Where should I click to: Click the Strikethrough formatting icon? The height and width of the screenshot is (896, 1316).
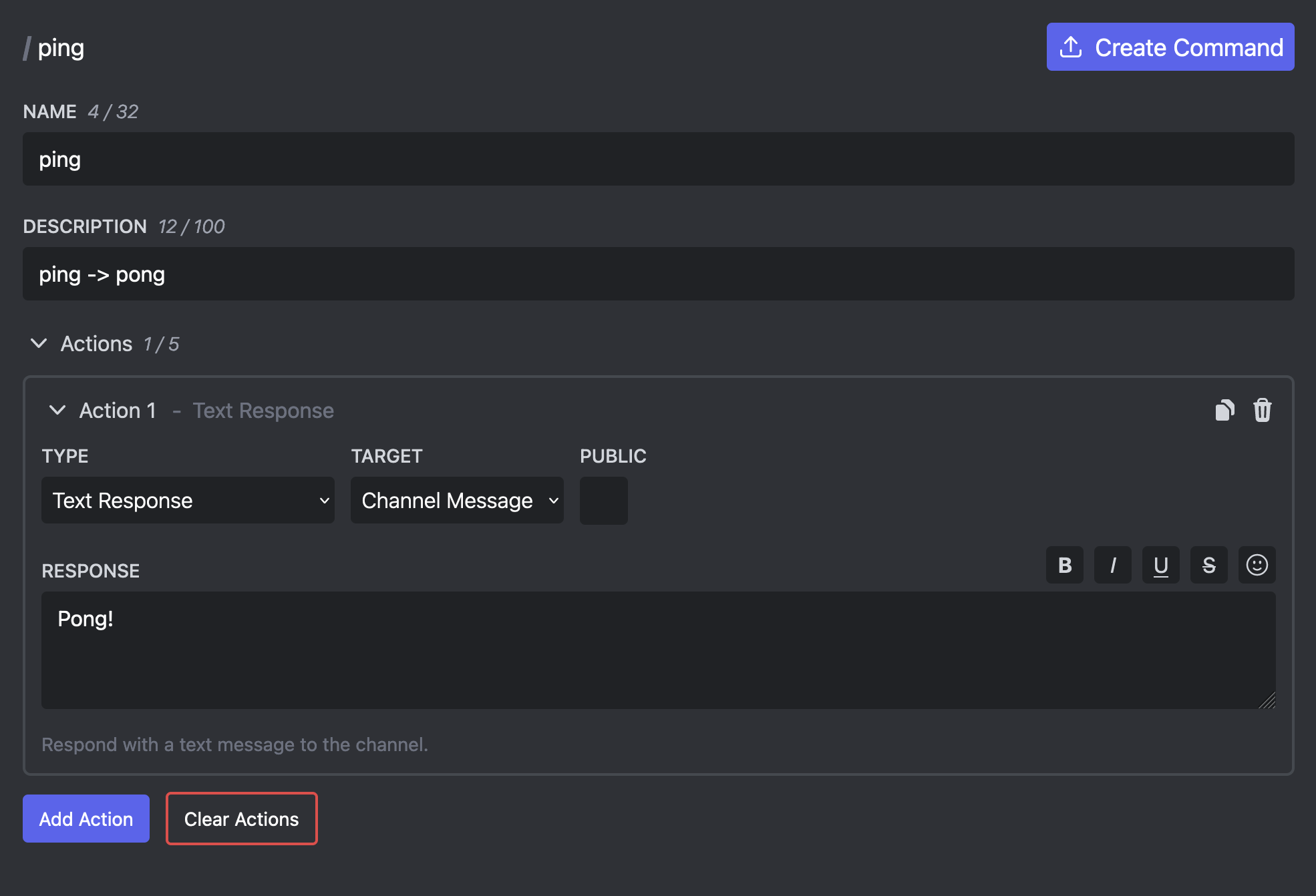(x=1208, y=564)
